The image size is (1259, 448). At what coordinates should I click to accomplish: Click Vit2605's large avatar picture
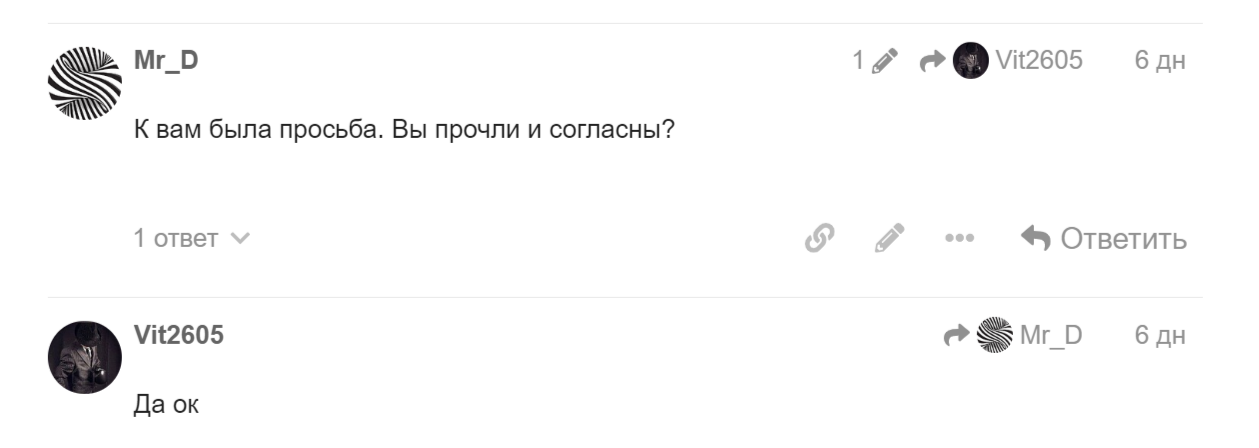pyautogui.click(x=83, y=356)
